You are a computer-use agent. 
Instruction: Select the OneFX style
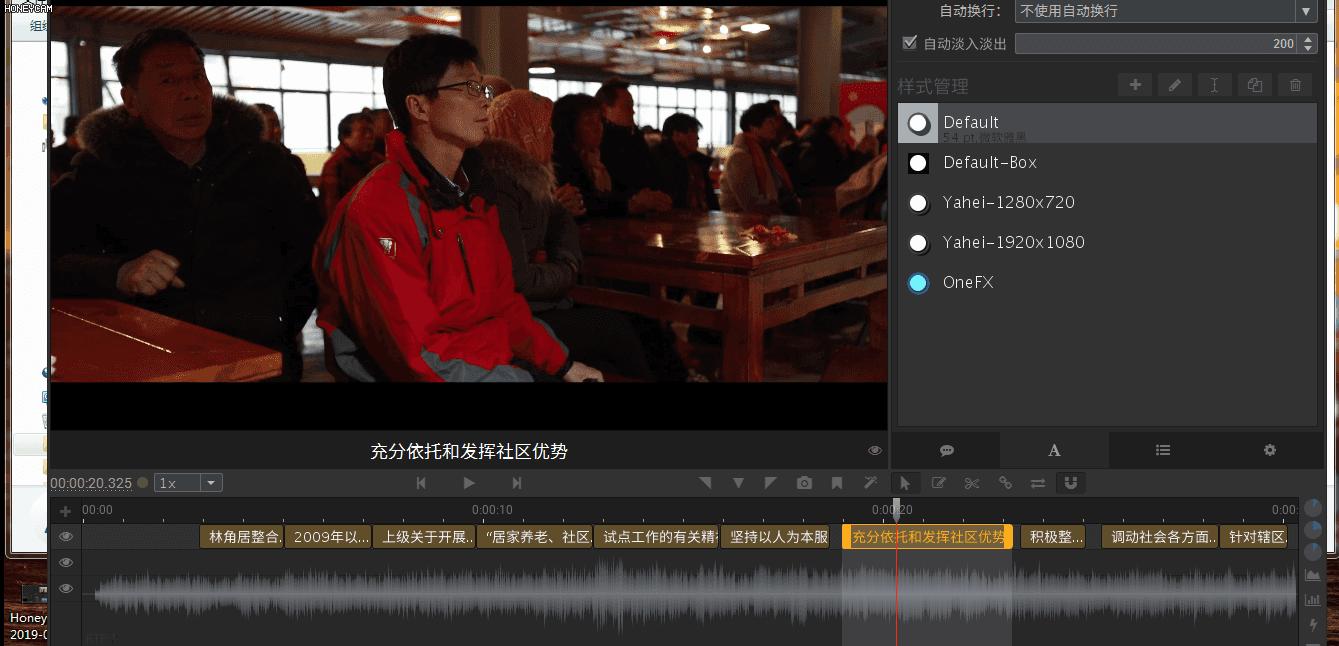tap(968, 283)
